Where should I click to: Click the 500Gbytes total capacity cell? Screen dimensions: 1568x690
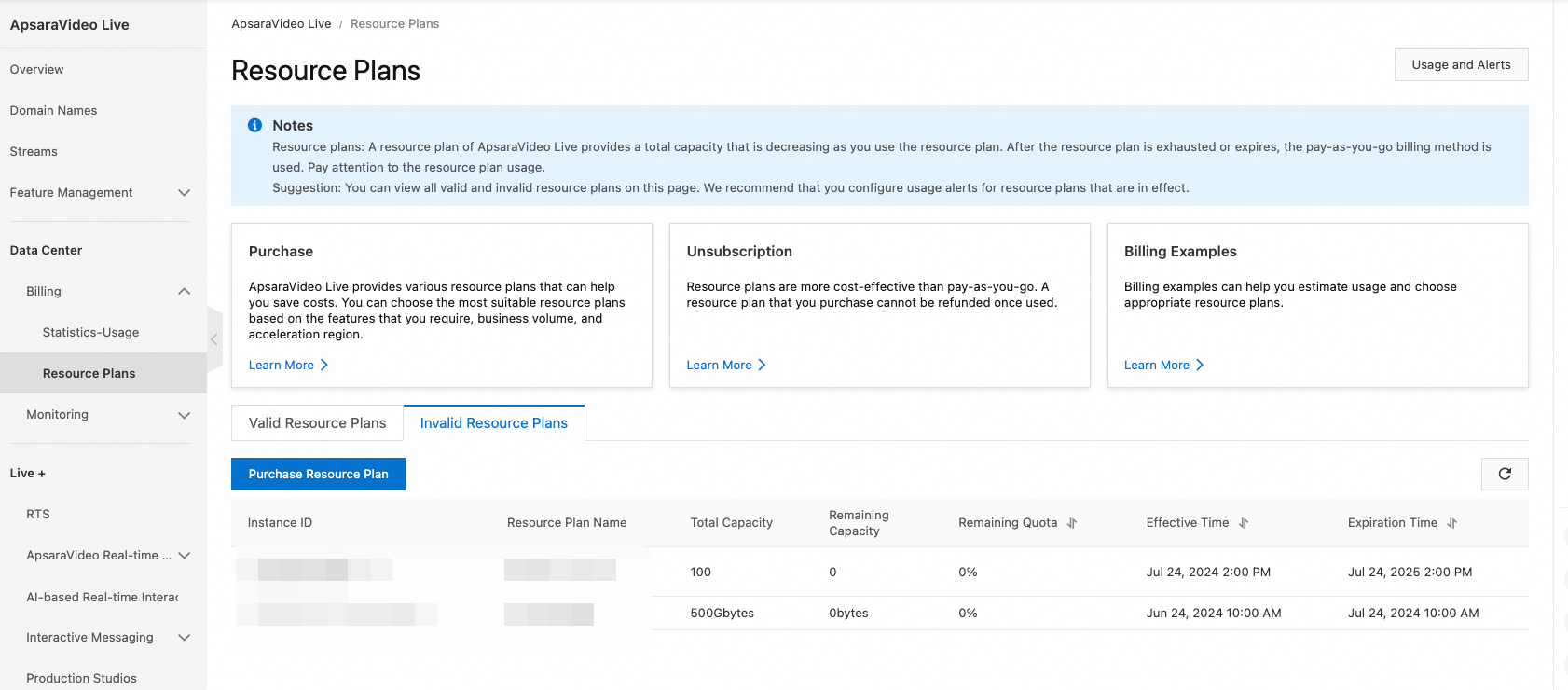pyautogui.click(x=722, y=613)
